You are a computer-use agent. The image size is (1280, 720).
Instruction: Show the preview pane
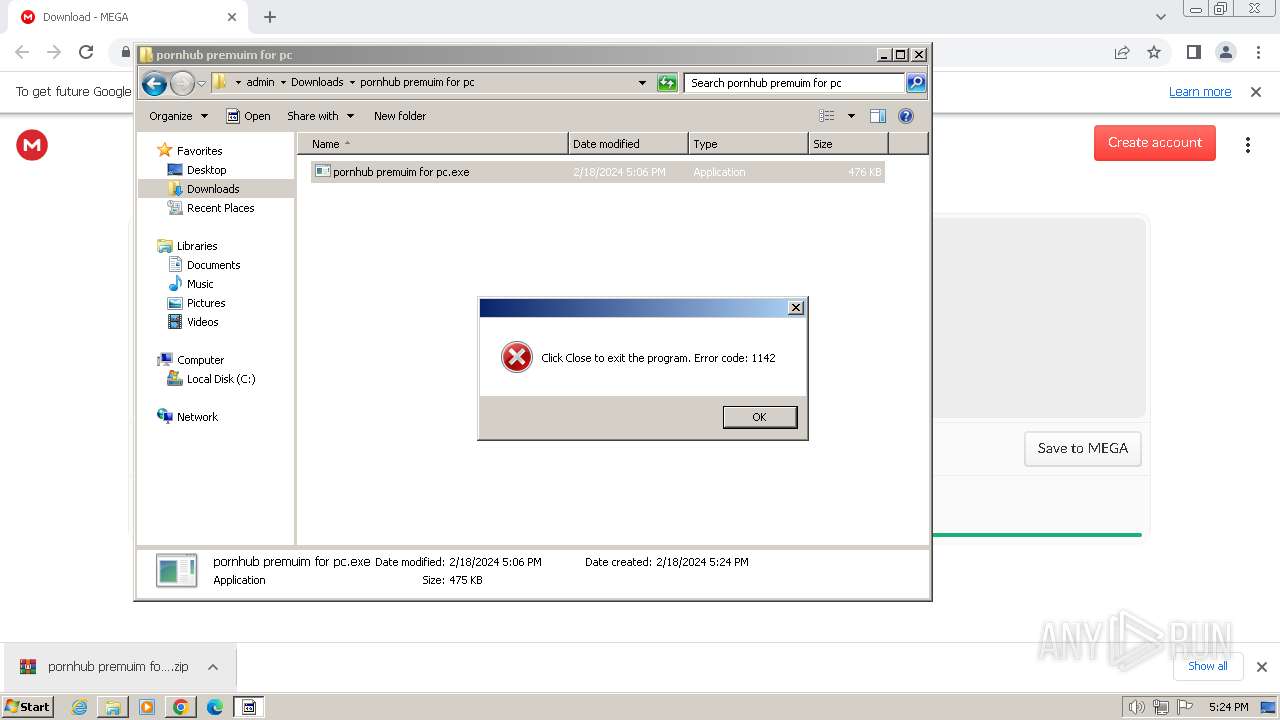click(878, 116)
